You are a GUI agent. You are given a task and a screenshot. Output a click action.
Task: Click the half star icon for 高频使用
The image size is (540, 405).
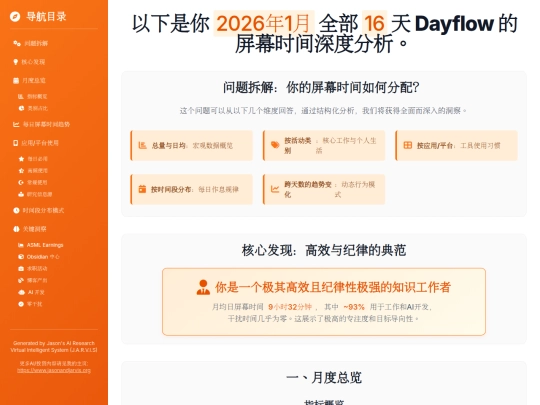pyautogui.click(x=21, y=170)
